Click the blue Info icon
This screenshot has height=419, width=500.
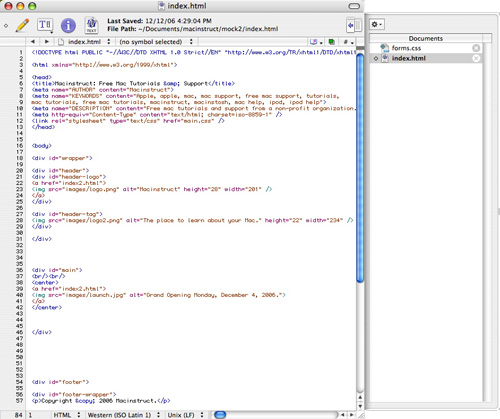tap(68, 25)
